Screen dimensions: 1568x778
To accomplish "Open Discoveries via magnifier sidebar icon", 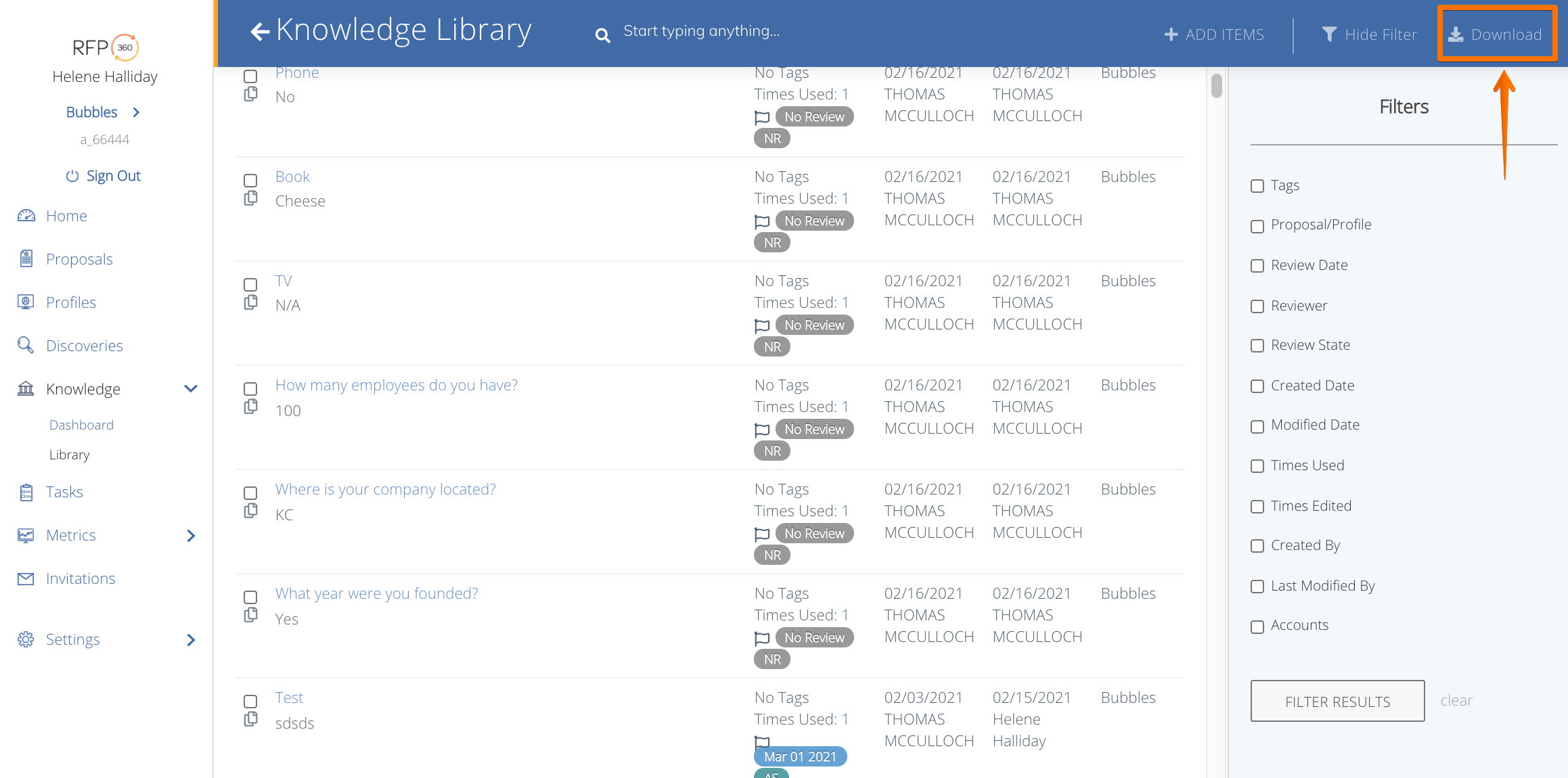I will click(x=26, y=346).
